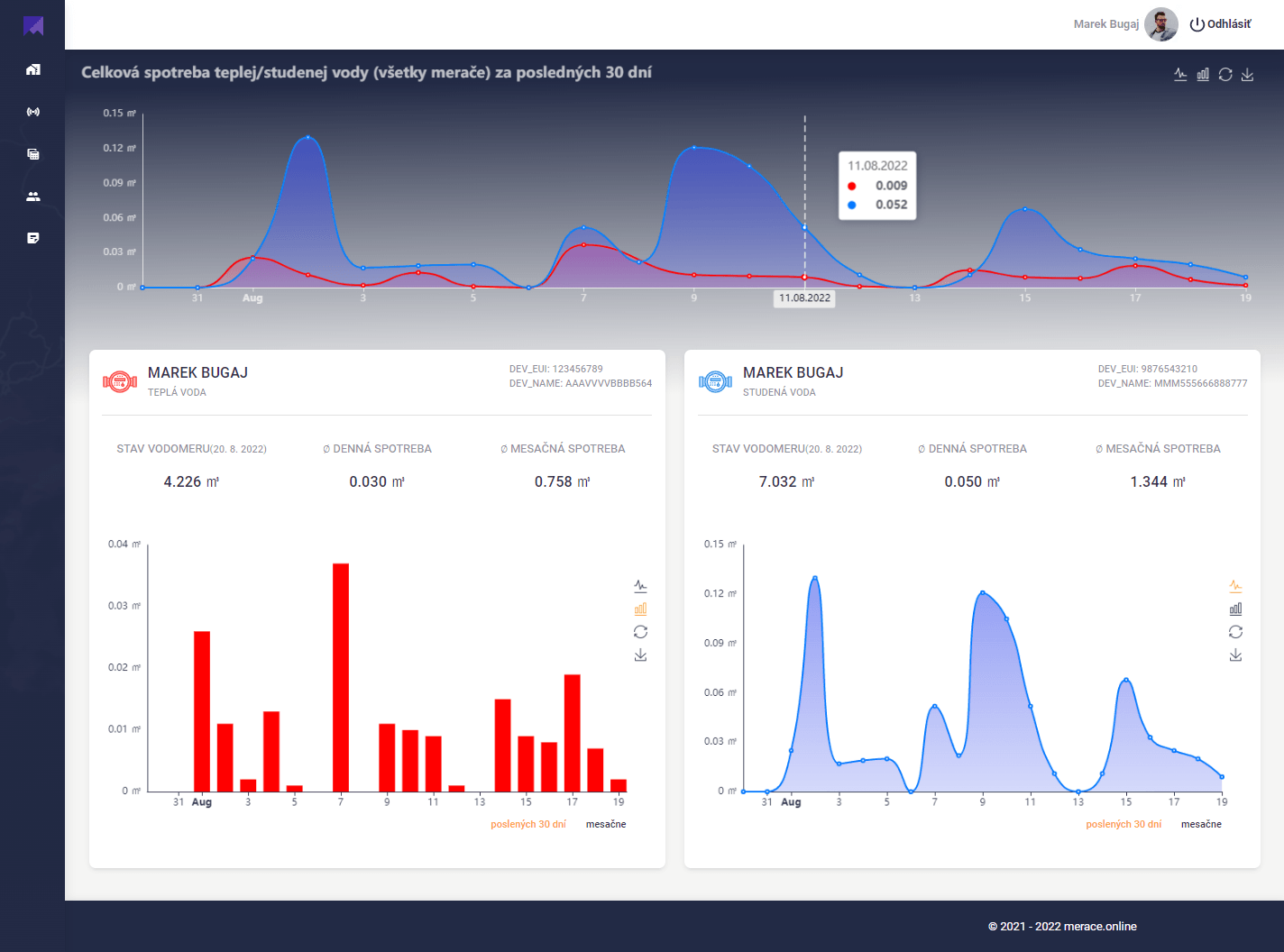1284x952 pixels.
Task: Open the home dashboard from the sidebar
Action: click(33, 69)
